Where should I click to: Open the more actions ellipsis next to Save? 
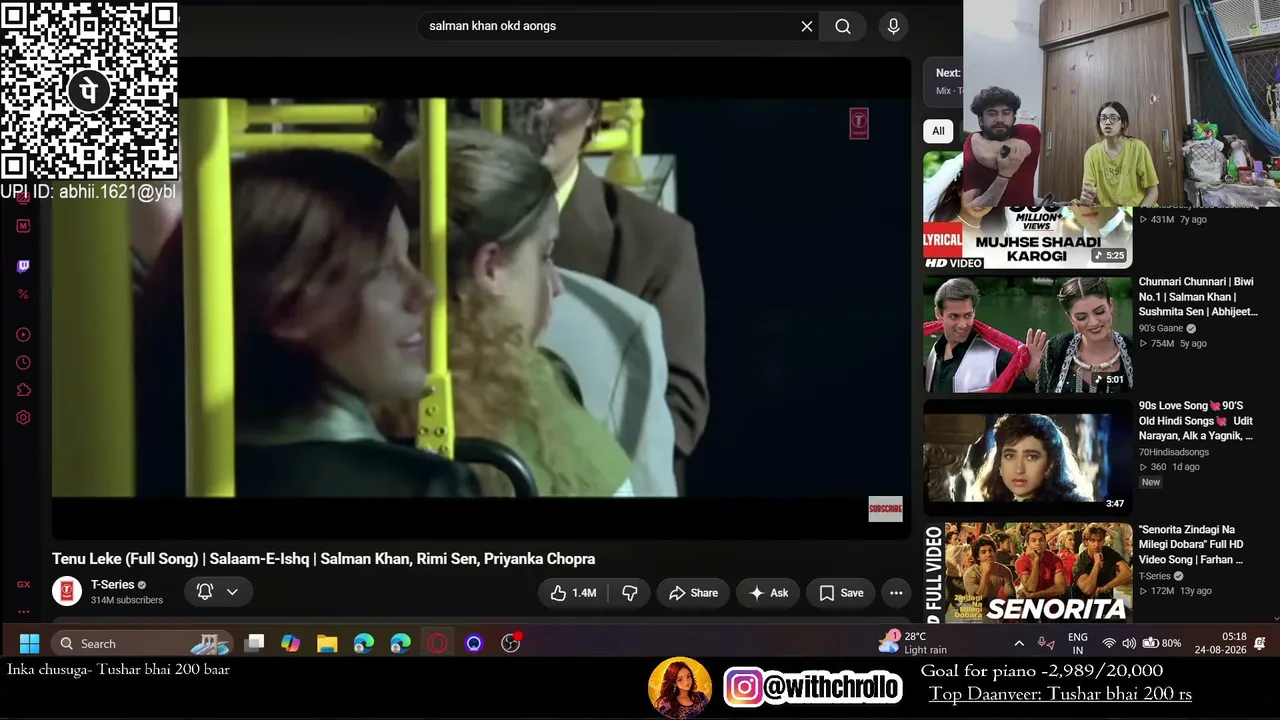pyautogui.click(x=896, y=593)
